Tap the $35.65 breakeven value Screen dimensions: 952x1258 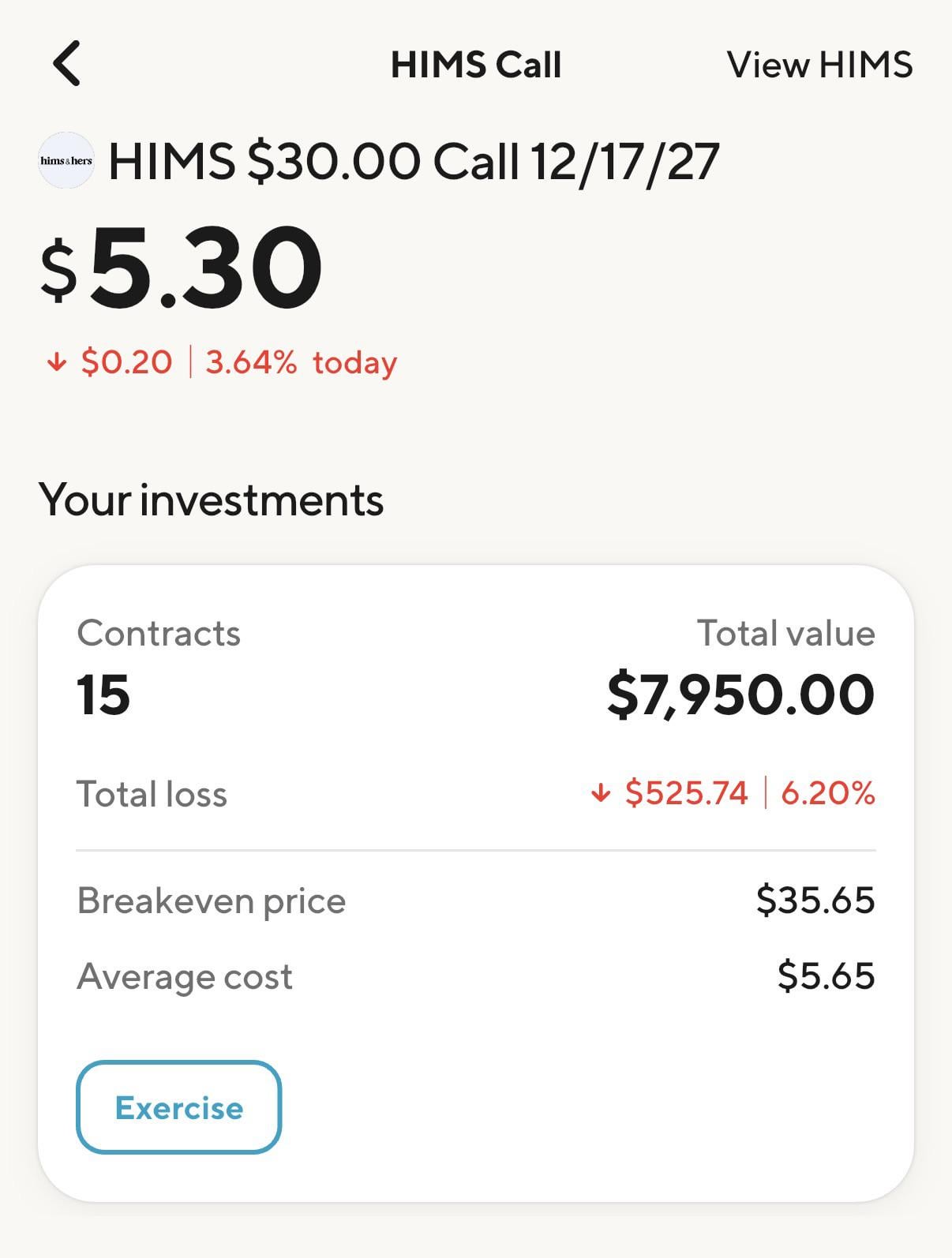(x=815, y=900)
